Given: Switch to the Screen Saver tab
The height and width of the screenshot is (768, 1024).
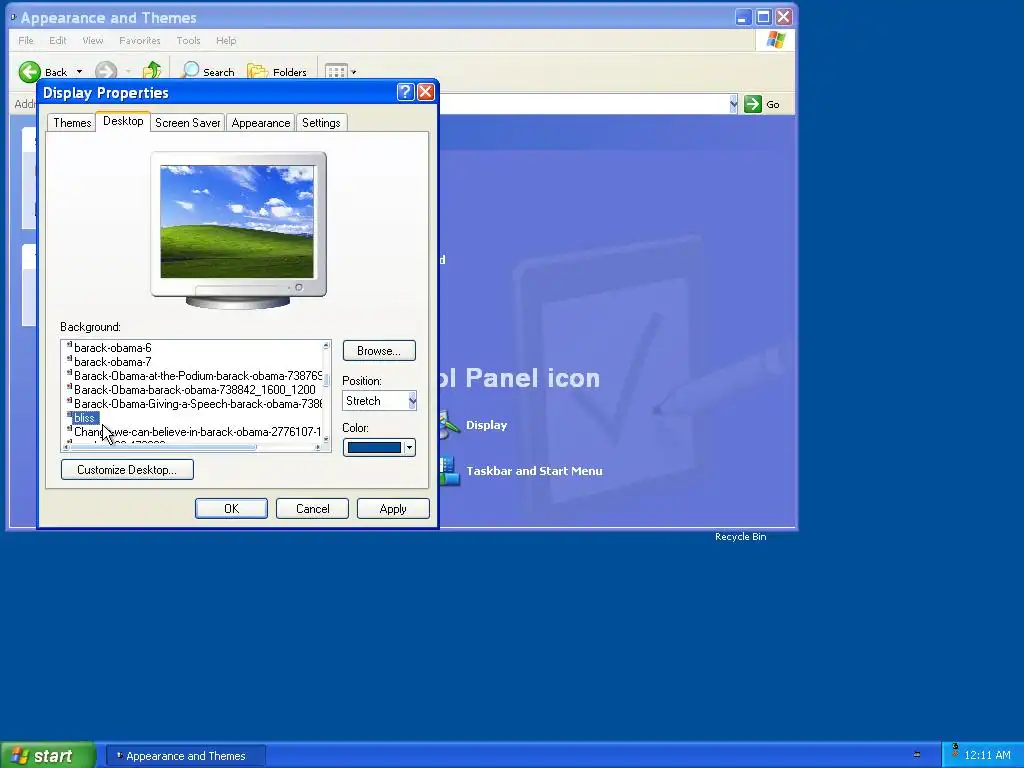Looking at the screenshot, I should [x=187, y=123].
